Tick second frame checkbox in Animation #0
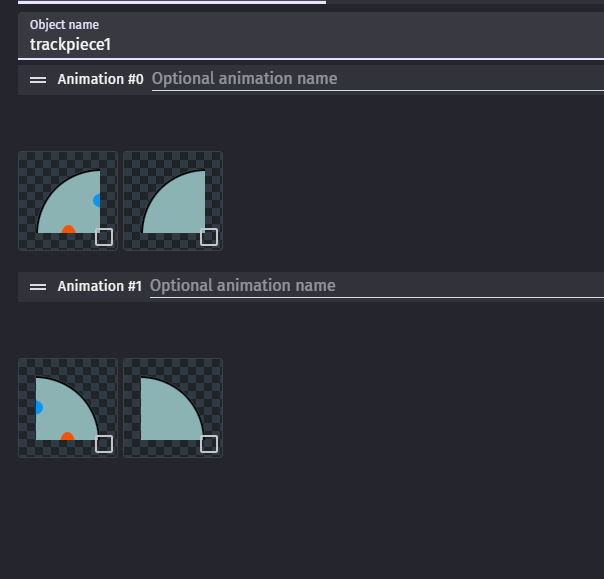 tap(209, 237)
